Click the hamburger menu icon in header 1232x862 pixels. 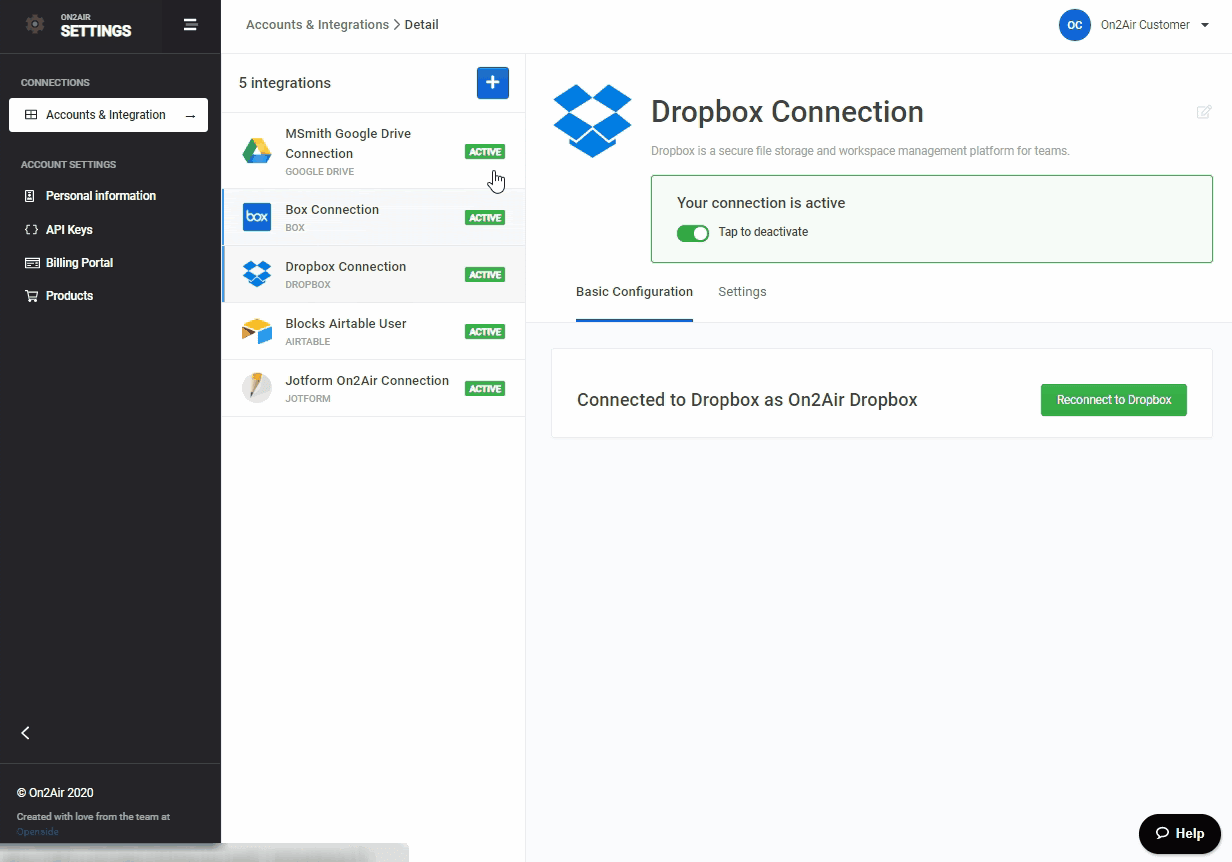point(190,25)
